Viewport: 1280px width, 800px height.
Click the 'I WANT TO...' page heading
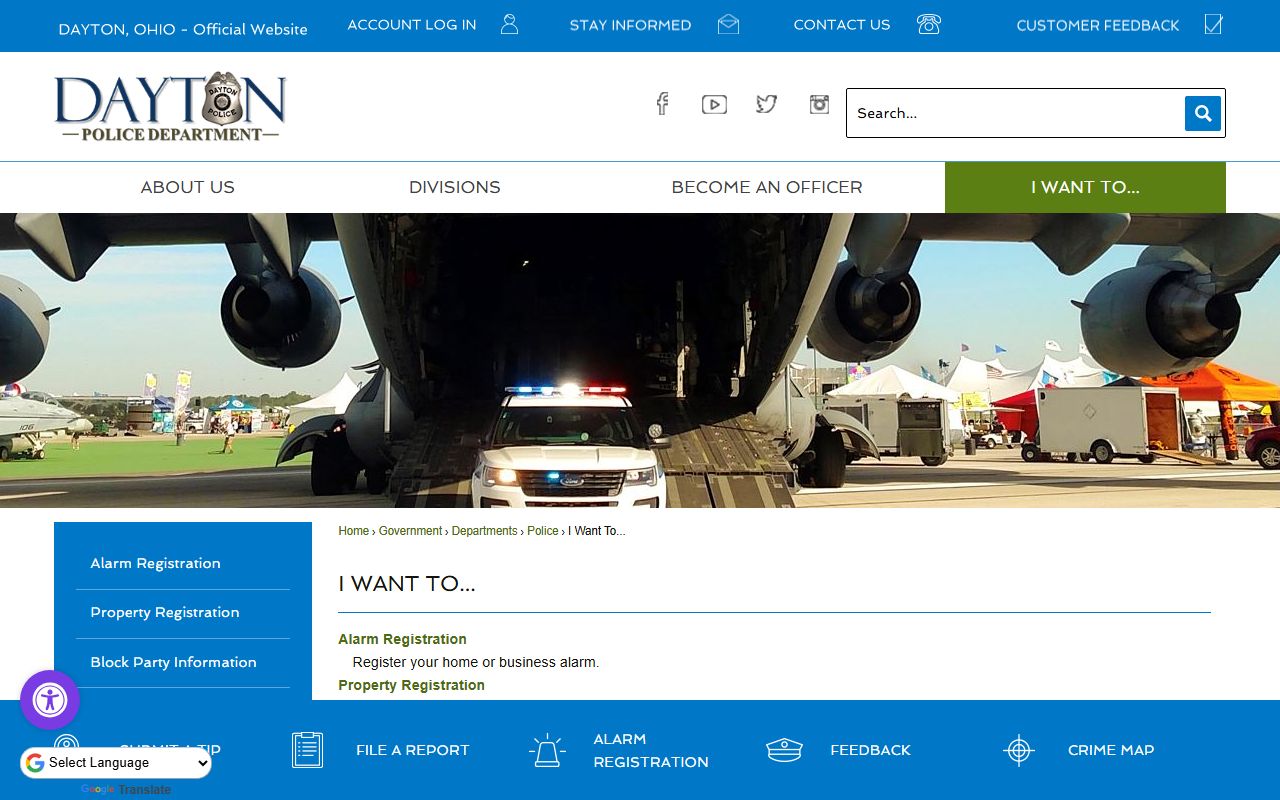click(x=407, y=584)
